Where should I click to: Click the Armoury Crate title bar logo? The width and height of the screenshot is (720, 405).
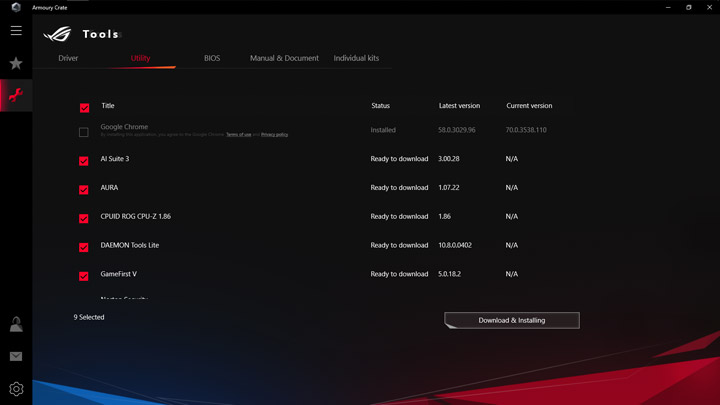click(16, 7)
